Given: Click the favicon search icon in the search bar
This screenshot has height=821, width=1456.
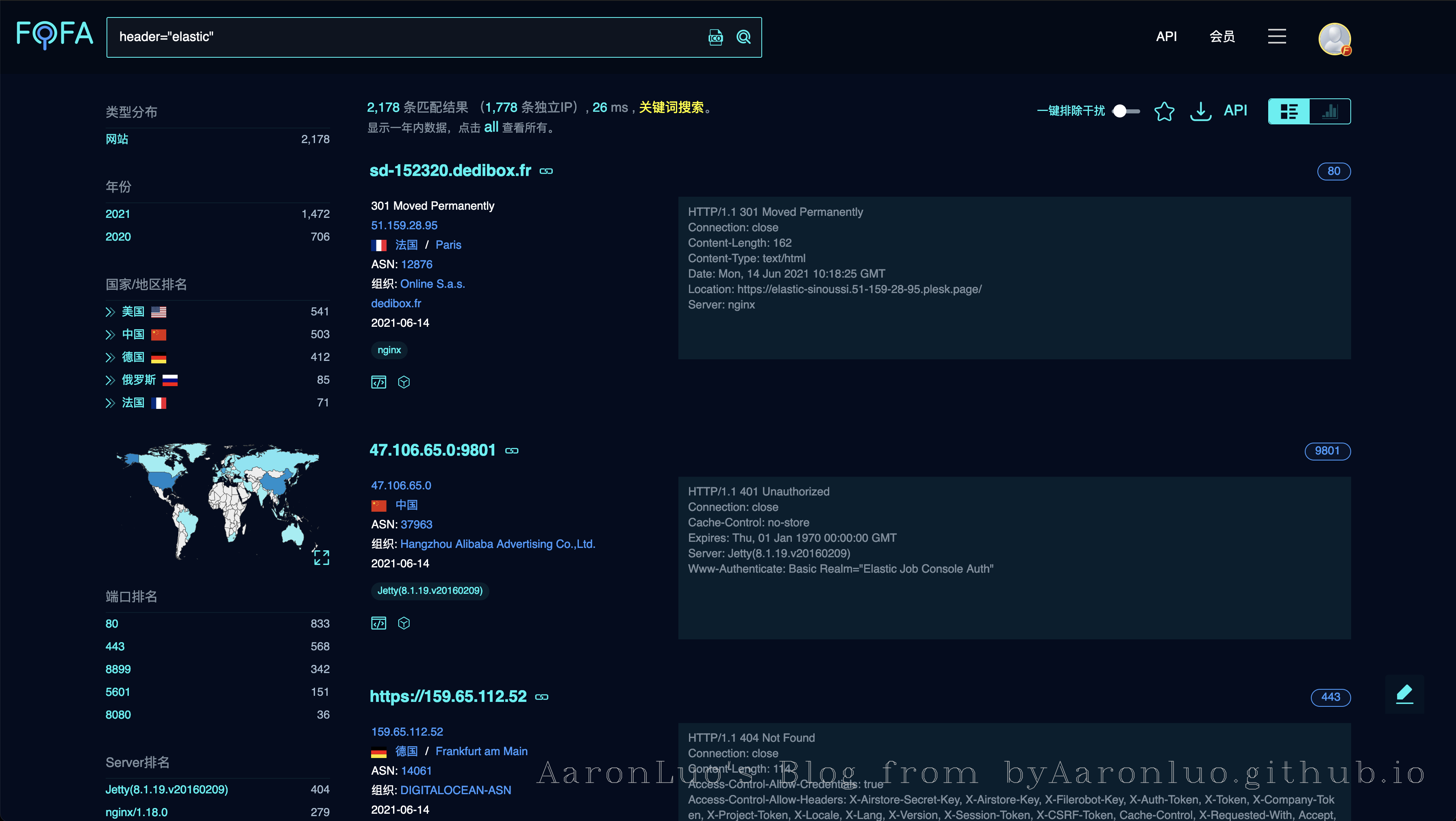Looking at the screenshot, I should click(x=715, y=37).
